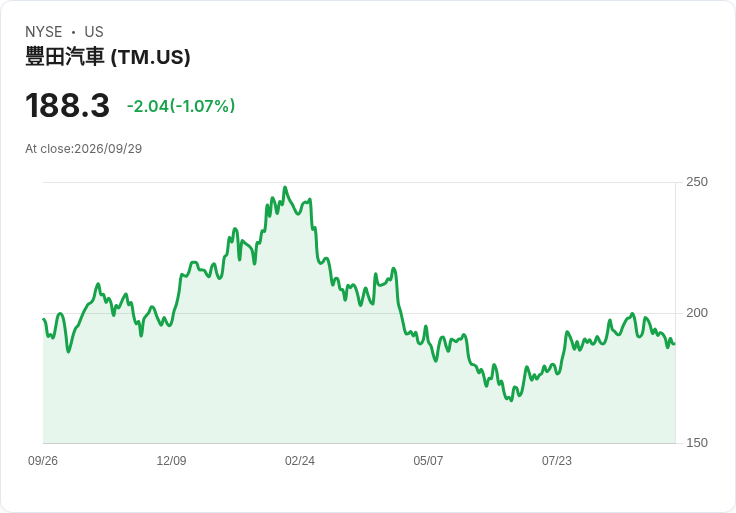
Task: Click the left starting point of the price line
Action: coord(44,320)
